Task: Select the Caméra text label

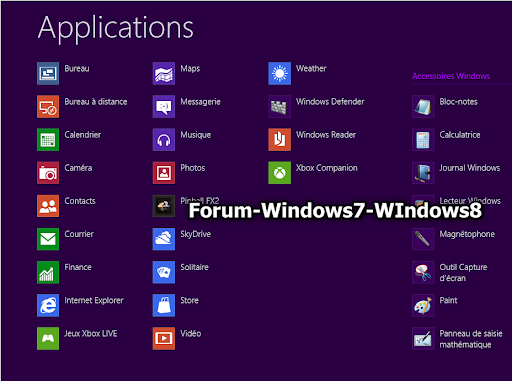Action: click(x=78, y=168)
